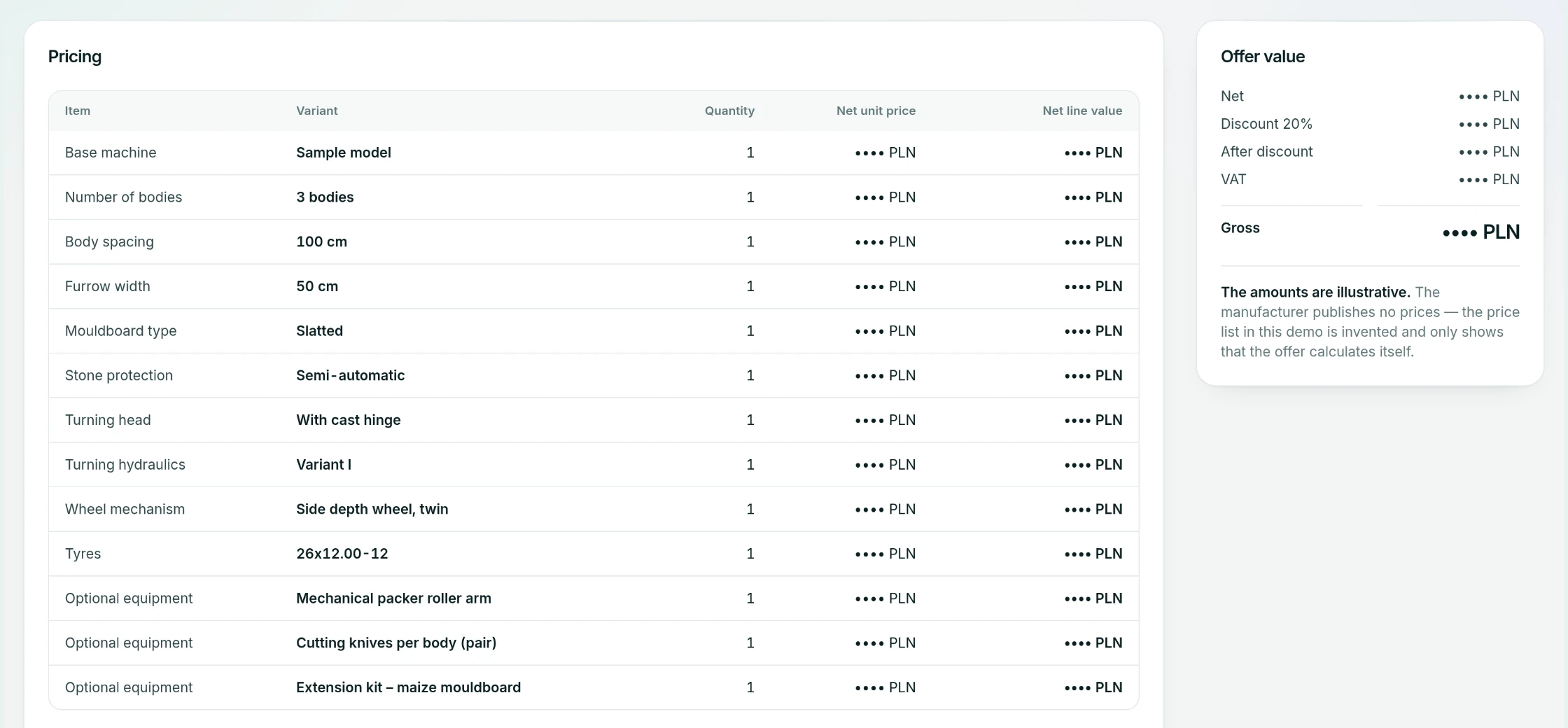Image resolution: width=1568 pixels, height=728 pixels.
Task: Click the "Quantity" column header
Action: tap(729, 111)
